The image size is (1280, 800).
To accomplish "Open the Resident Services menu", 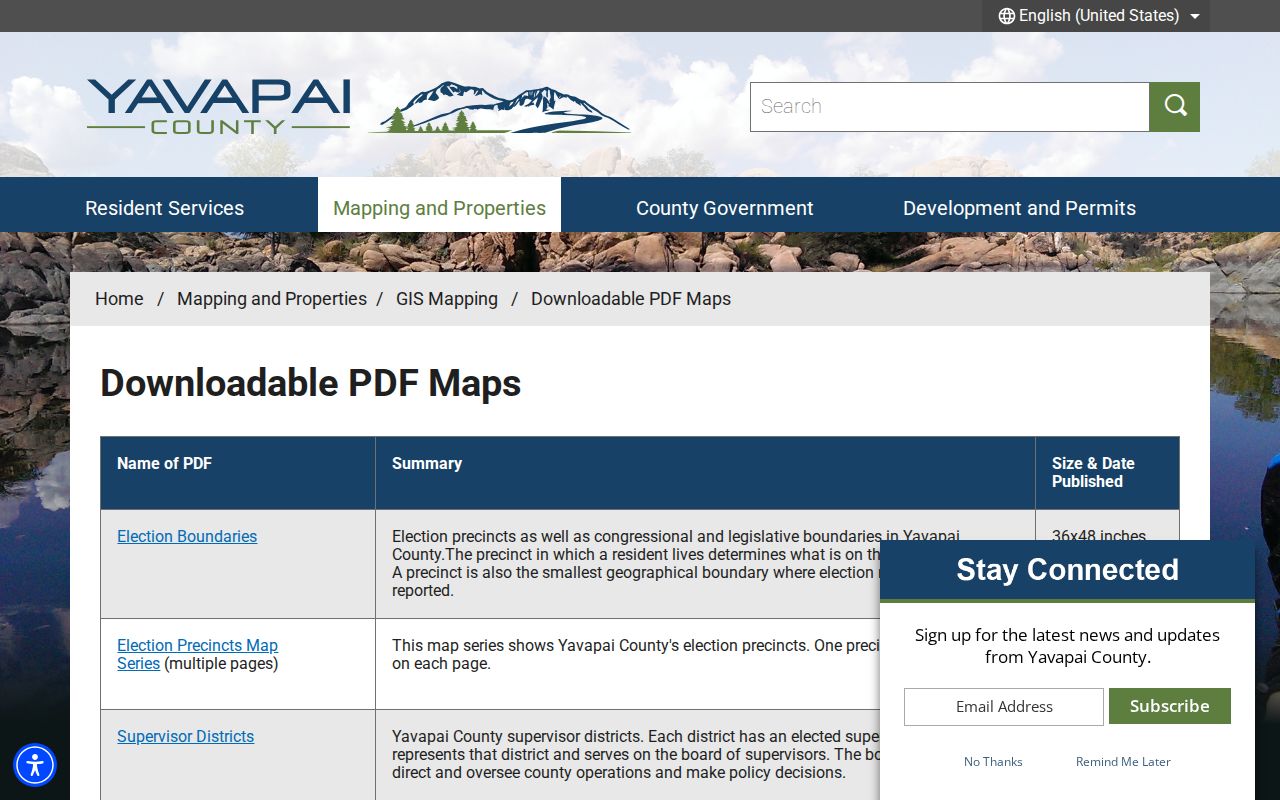I will pyautogui.click(x=165, y=208).
